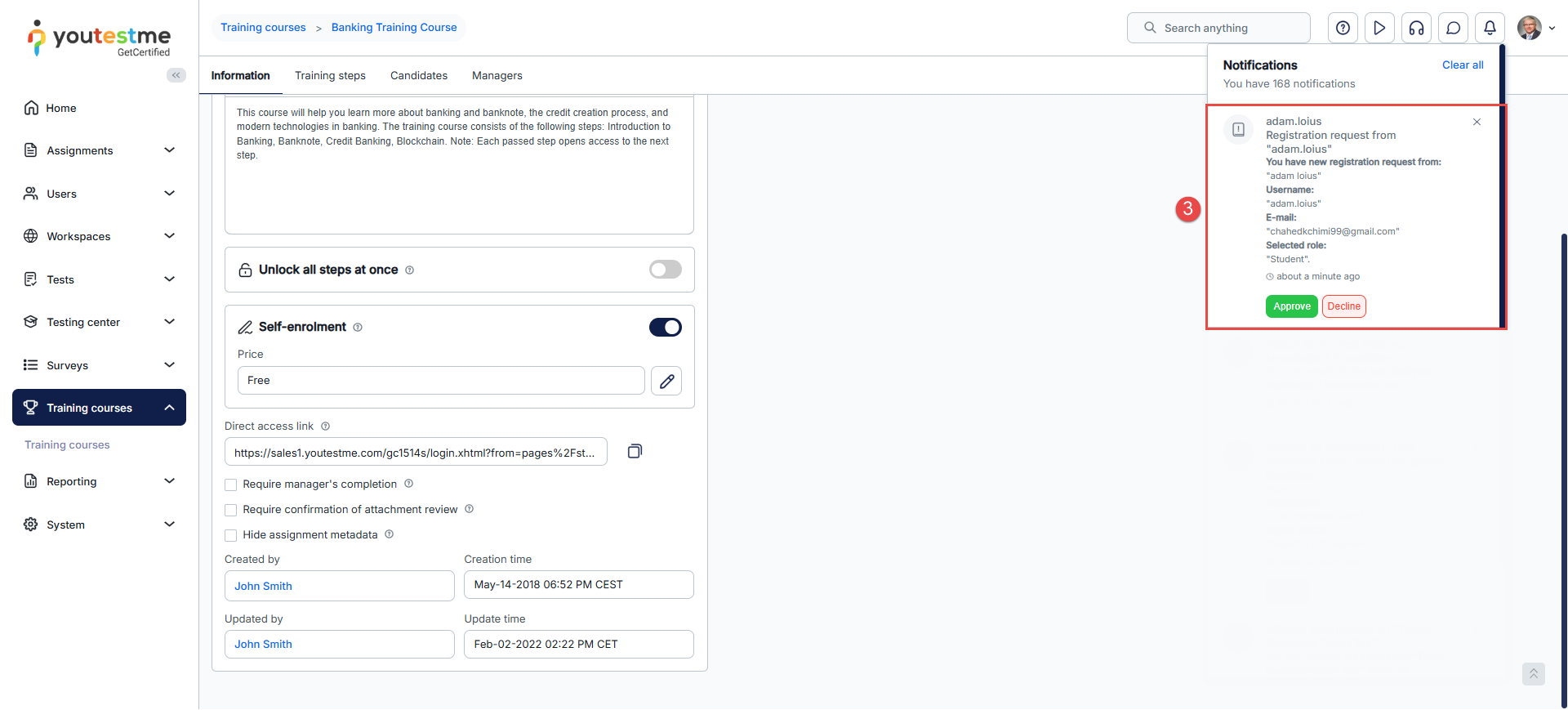Switch to the Training steps tab

pyautogui.click(x=330, y=75)
